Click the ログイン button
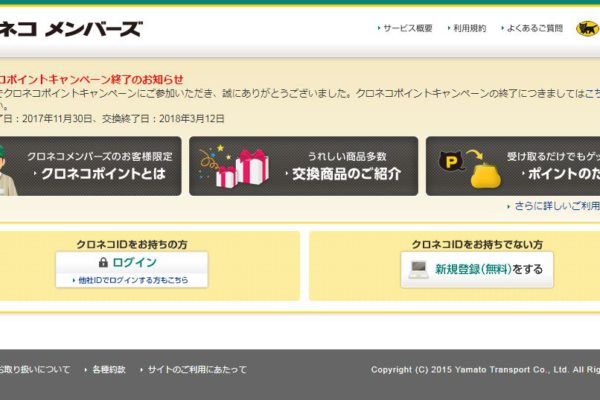The image size is (600, 400). coord(132,262)
